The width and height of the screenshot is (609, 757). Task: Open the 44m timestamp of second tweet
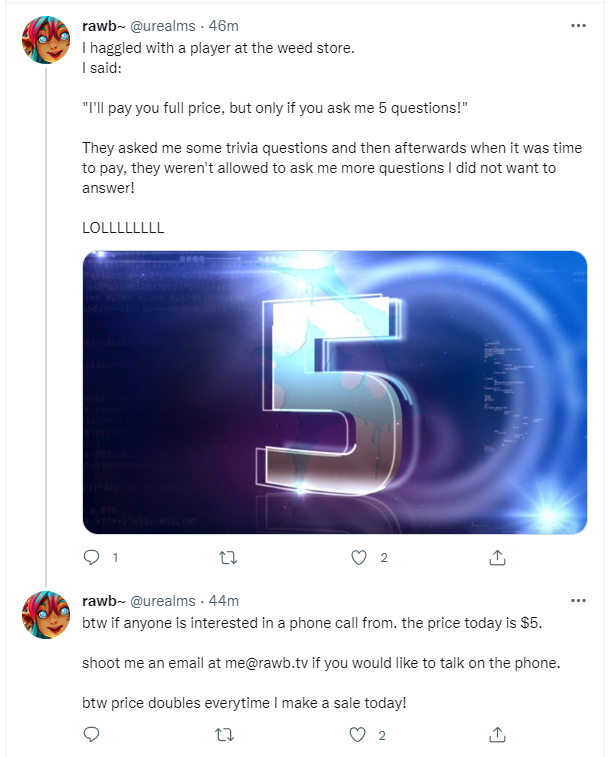224,601
